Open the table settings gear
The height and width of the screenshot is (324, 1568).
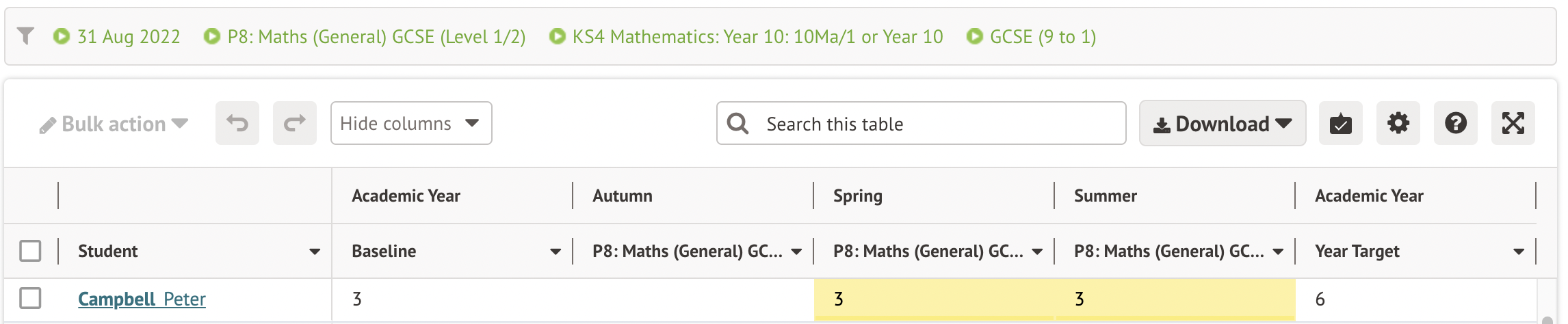tap(1398, 124)
